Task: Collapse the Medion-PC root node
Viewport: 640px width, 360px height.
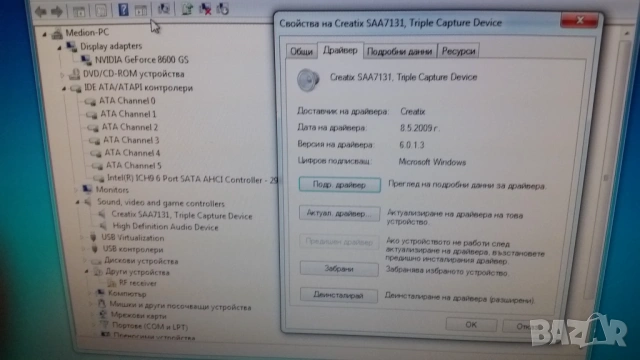Action: 44,35
